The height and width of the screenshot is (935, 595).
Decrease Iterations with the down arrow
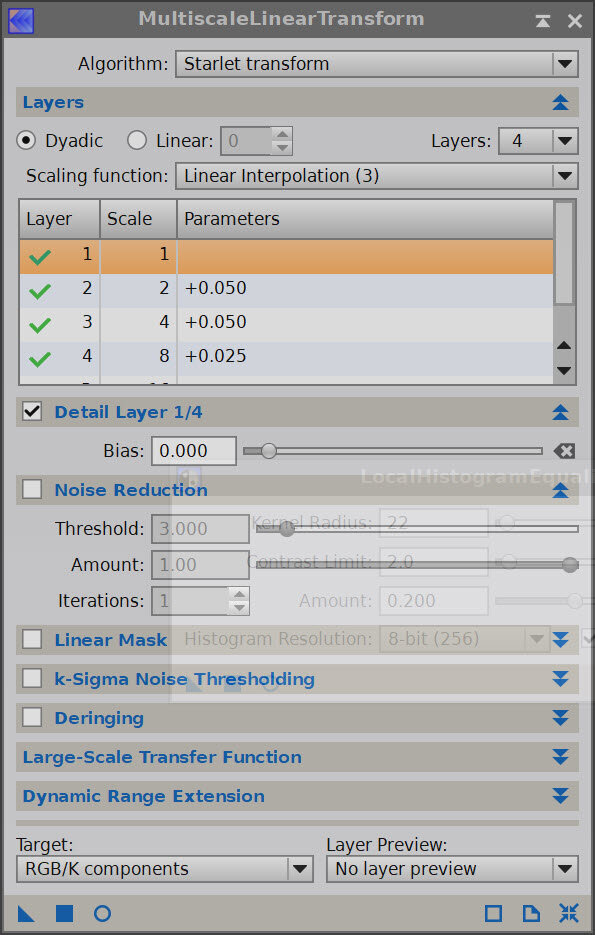239,608
